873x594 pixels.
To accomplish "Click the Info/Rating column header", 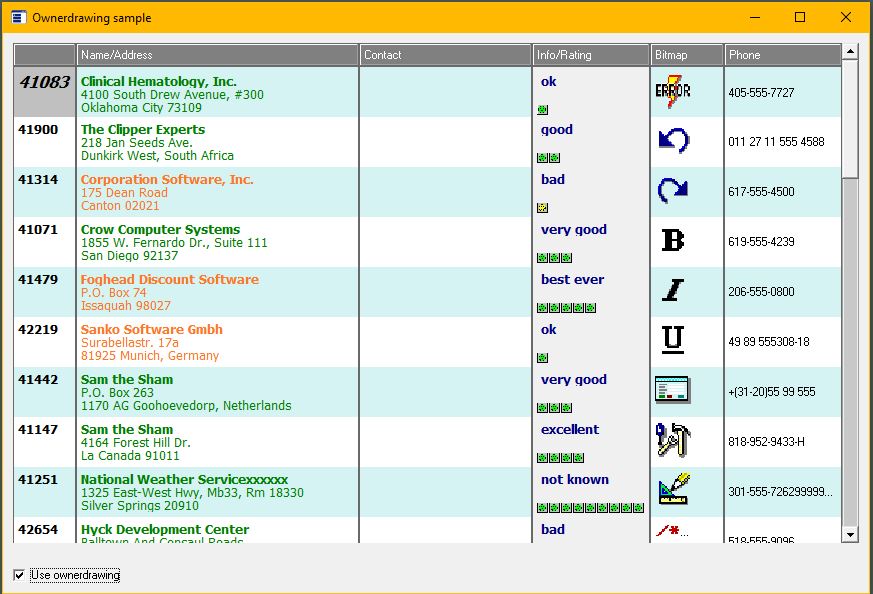I will [590, 55].
